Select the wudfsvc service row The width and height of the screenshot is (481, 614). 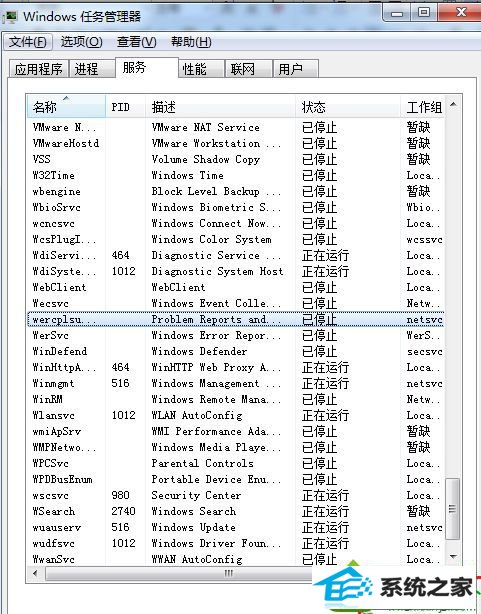236,544
